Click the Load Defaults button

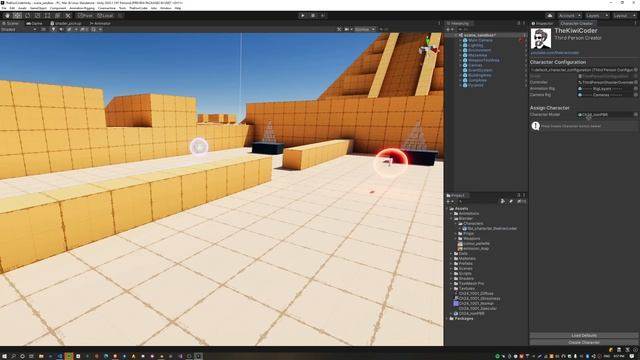click(584, 336)
